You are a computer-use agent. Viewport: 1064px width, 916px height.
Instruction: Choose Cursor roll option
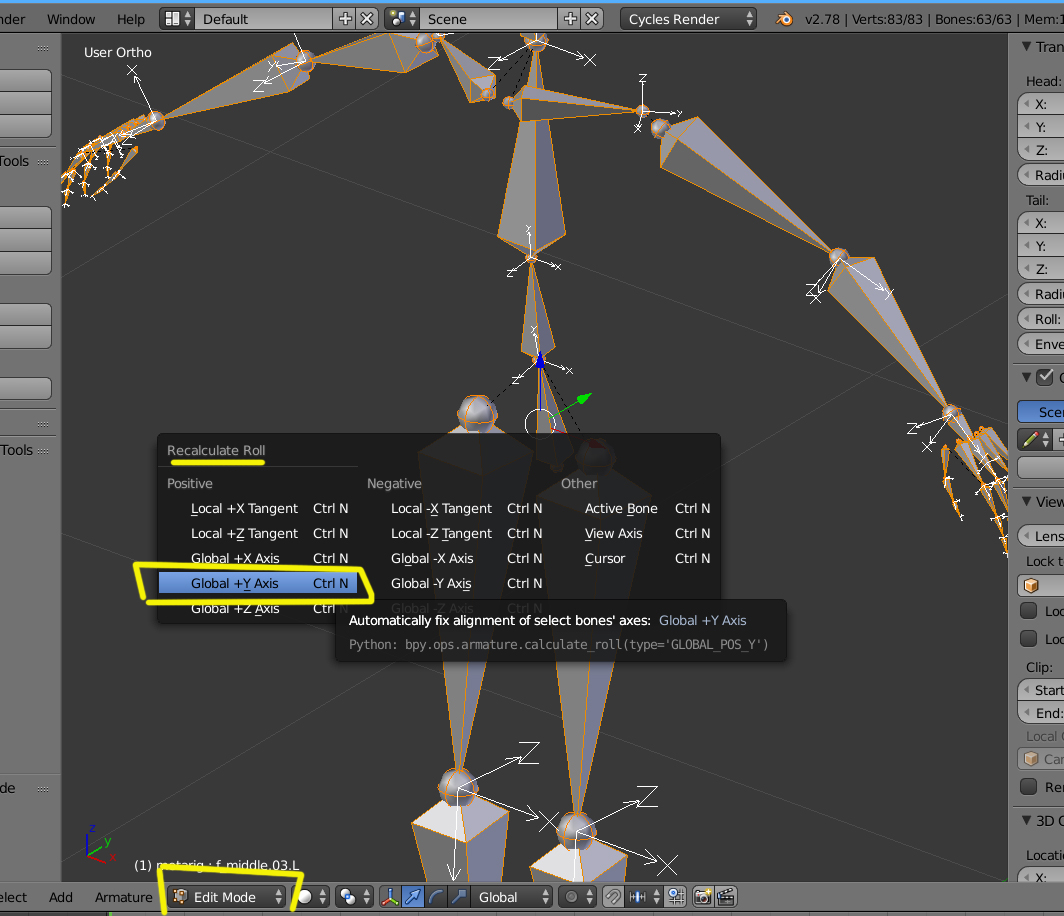[636, 558]
